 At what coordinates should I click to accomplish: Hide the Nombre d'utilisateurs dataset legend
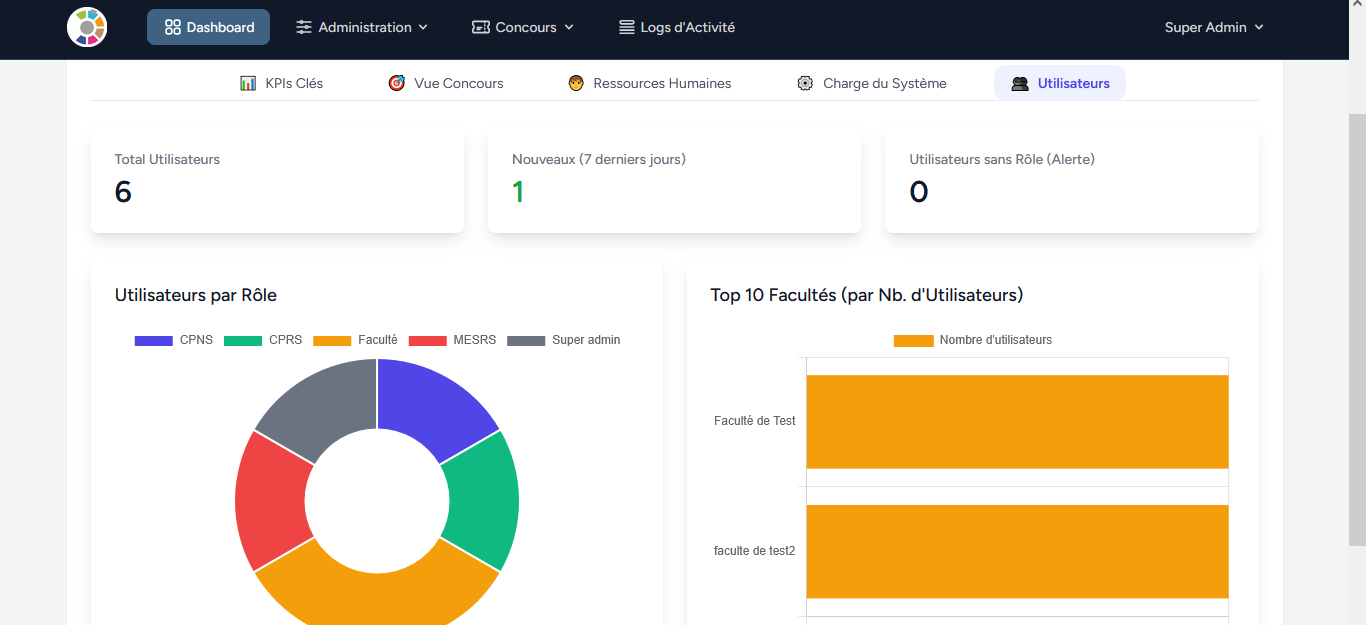(973, 340)
